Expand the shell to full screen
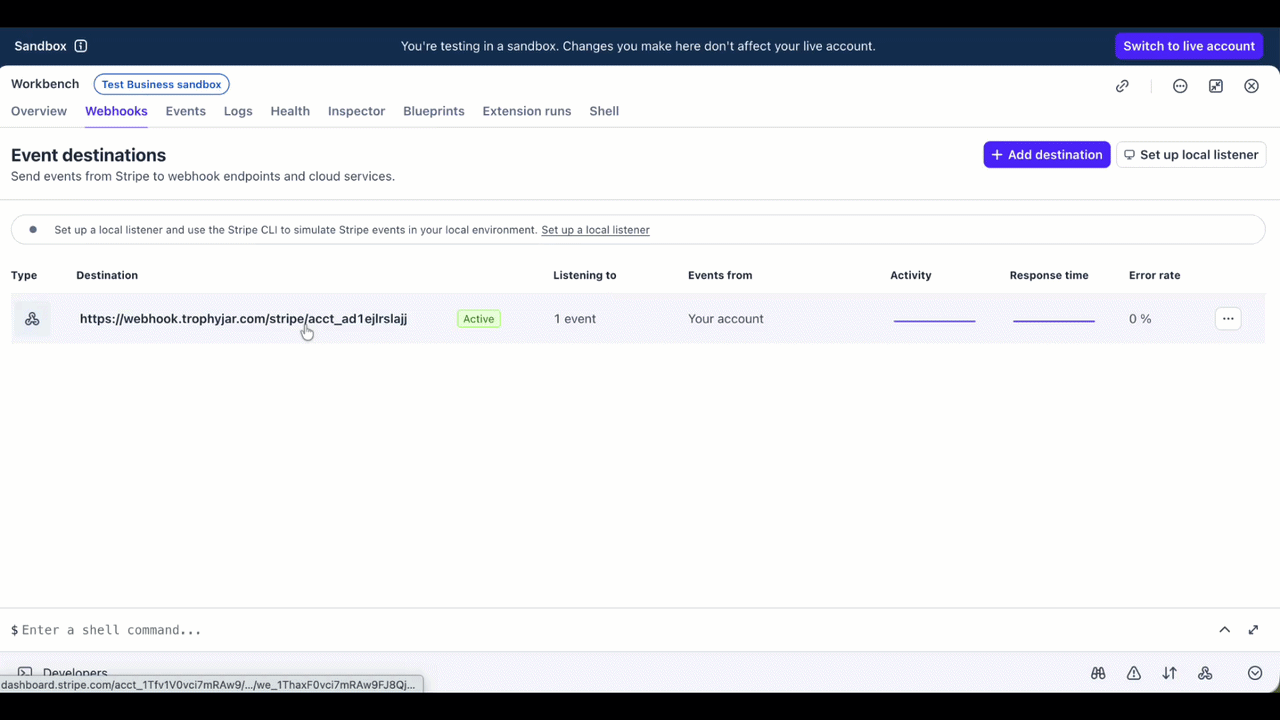This screenshot has height=720, width=1280. pos(1253,630)
